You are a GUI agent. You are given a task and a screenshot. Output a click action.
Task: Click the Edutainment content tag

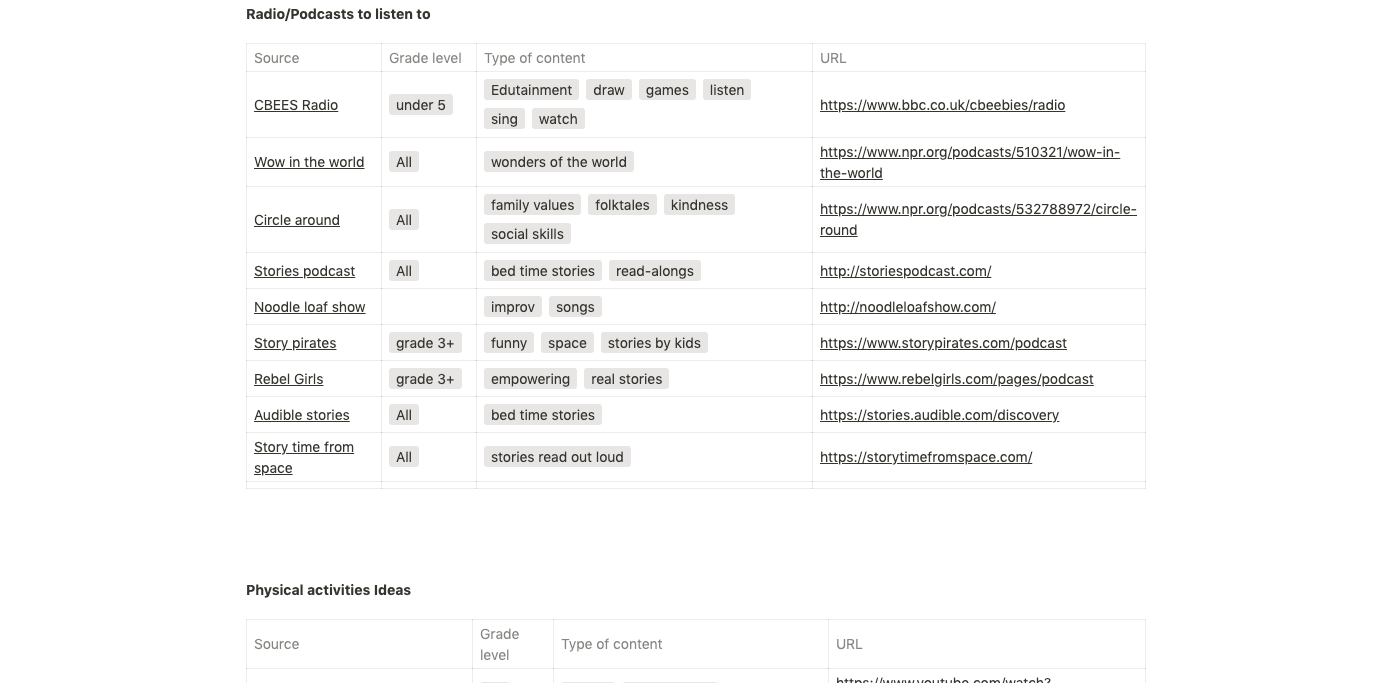click(x=532, y=90)
